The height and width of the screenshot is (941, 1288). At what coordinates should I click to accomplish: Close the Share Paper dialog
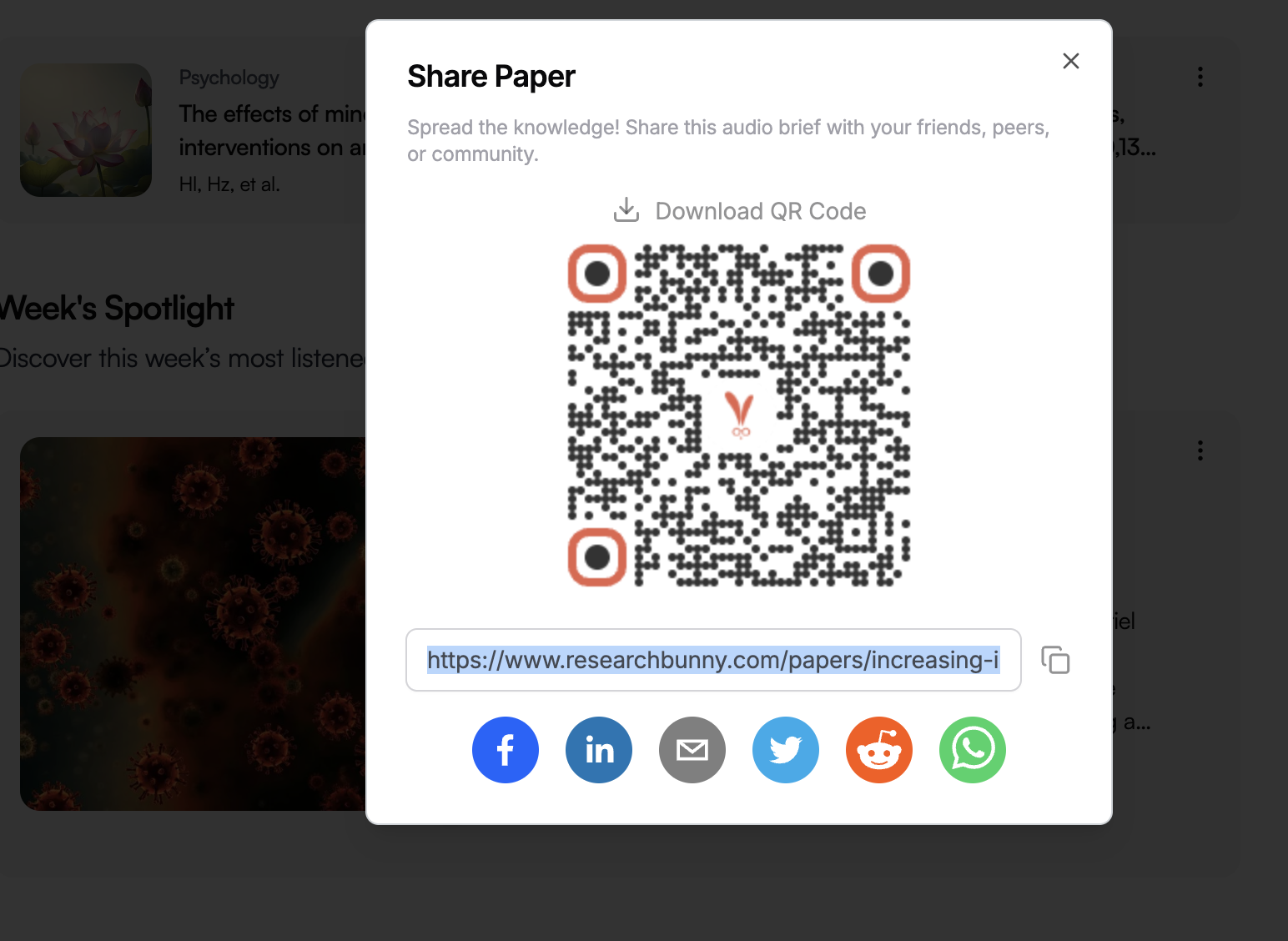1071,61
